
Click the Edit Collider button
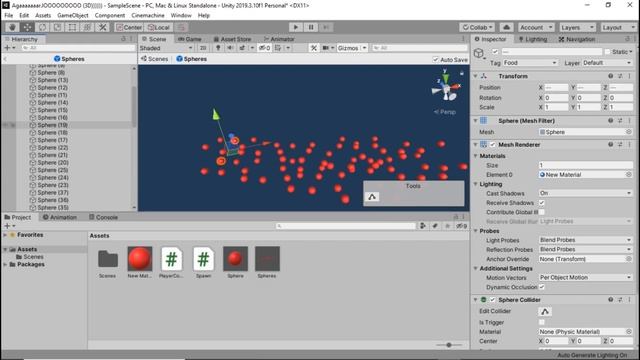pos(545,311)
